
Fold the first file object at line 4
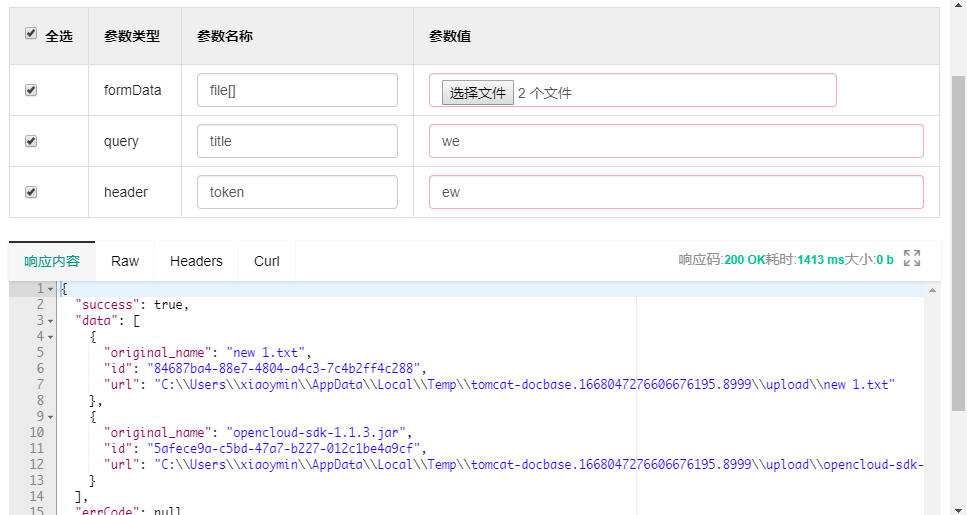coord(51,337)
